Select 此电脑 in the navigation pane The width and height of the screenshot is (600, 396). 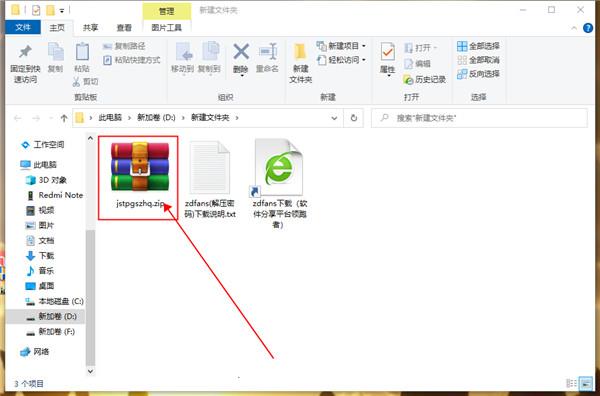(x=38, y=165)
